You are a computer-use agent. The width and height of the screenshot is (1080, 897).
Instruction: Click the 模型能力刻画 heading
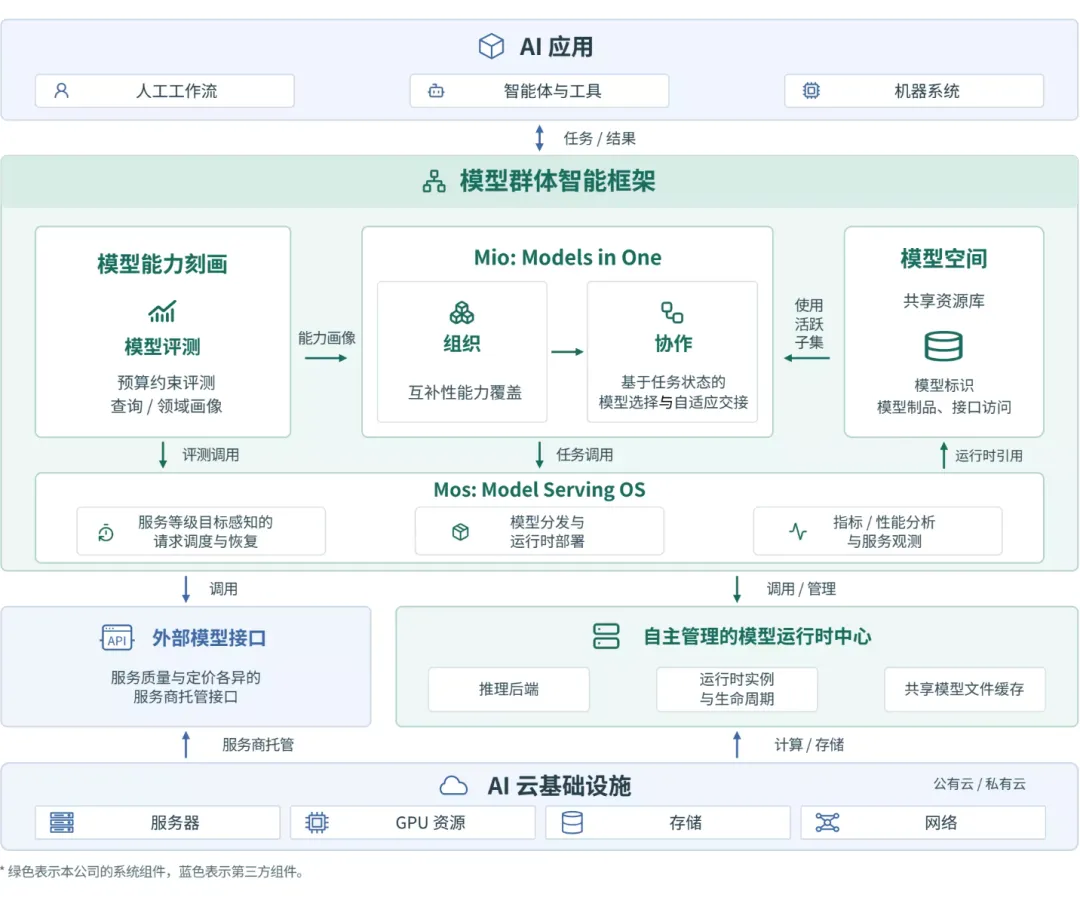pyautogui.click(x=163, y=264)
